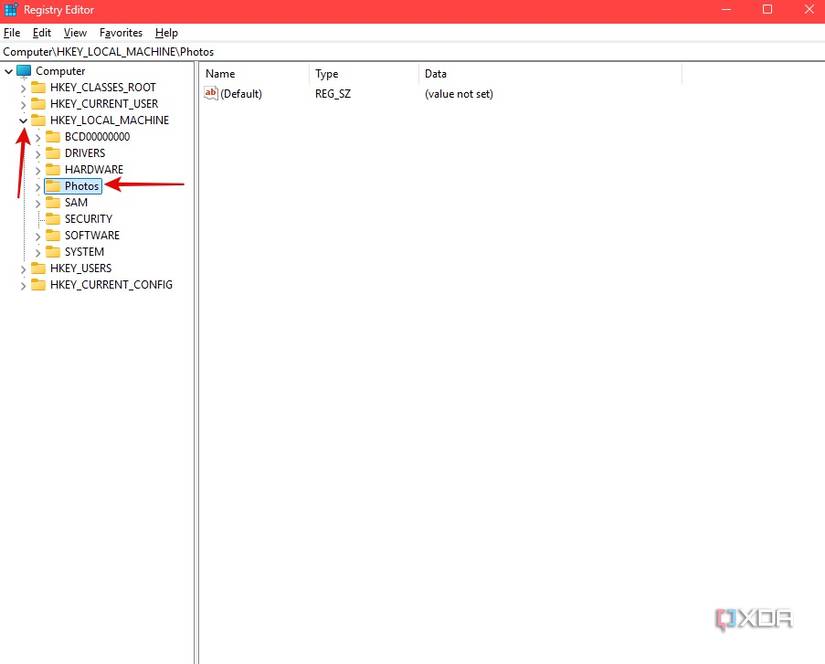Screen dimensions: 825x664
Task: Click the HKEY_CURRENT_USER folder icon
Action: pos(38,104)
